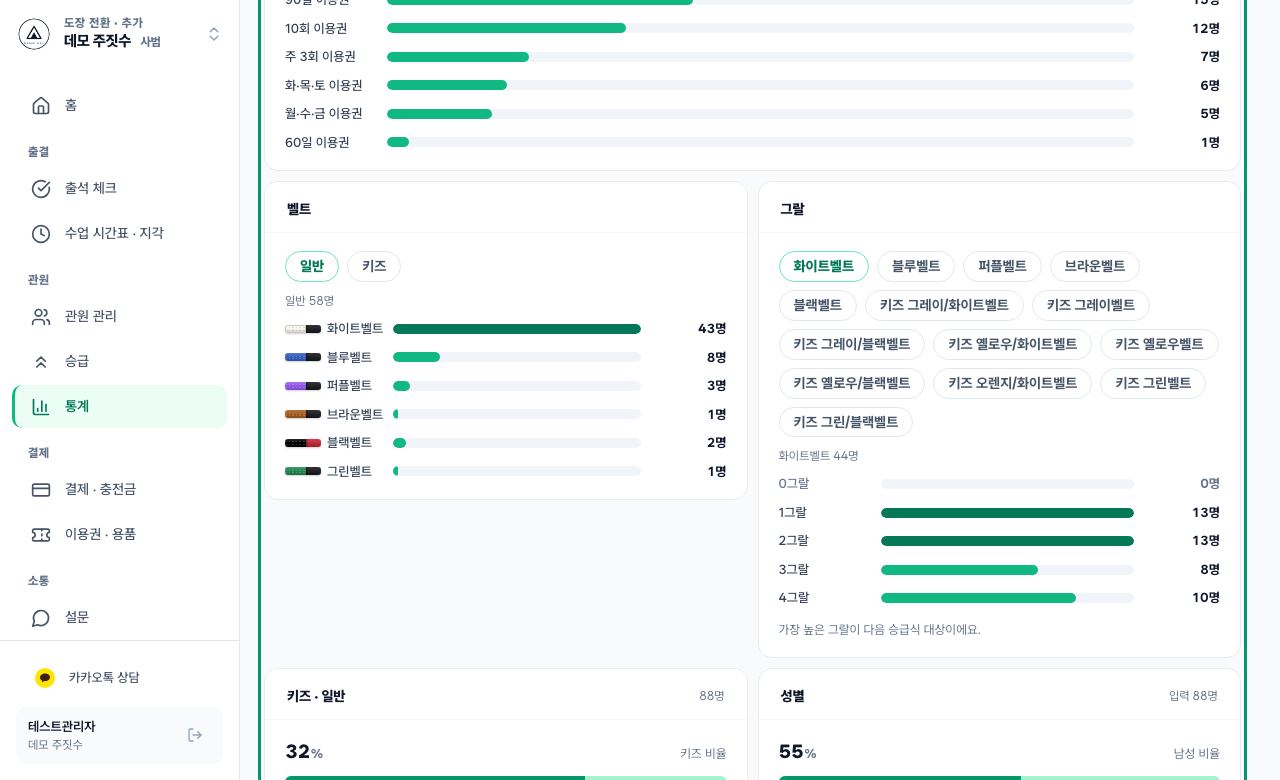Click the 4그랄 10명 progress bar
This screenshot has width=1280, height=780.
1007,598
